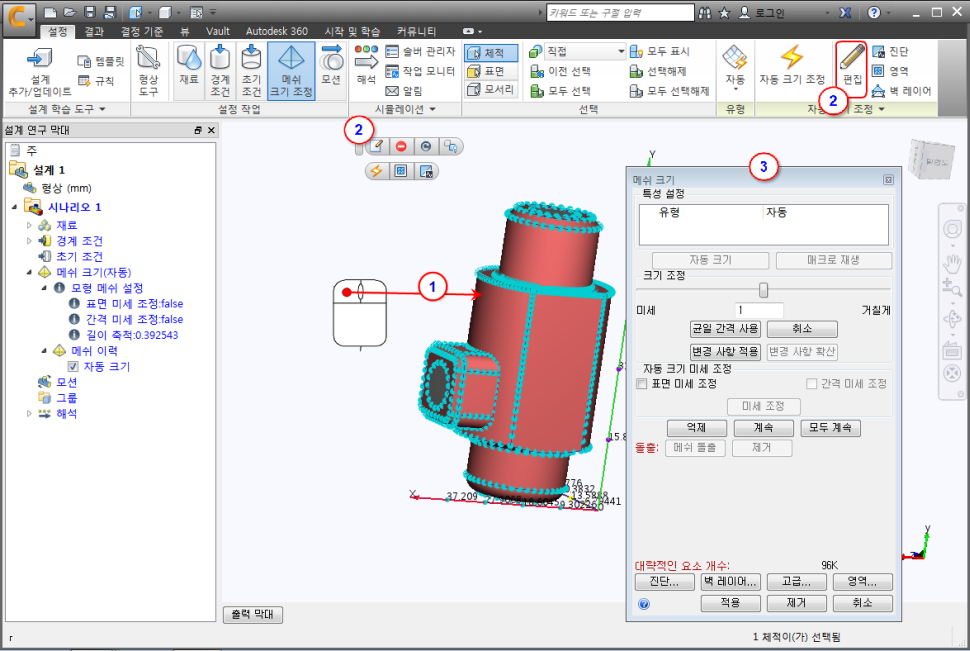Image resolution: width=970 pixels, height=651 pixels.
Task: Click 제거 button at dialog bottom
Action: tap(796, 603)
